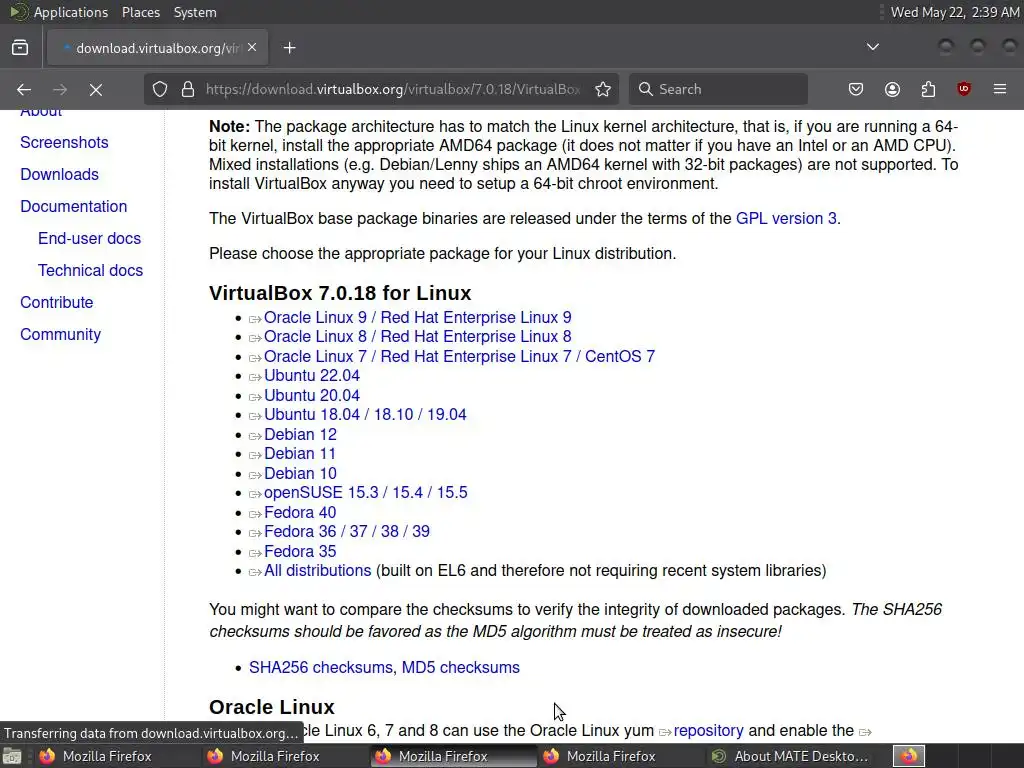Download the Ubuntu 20.04 package
Viewport: 1024px width, 768px height.
(x=312, y=396)
